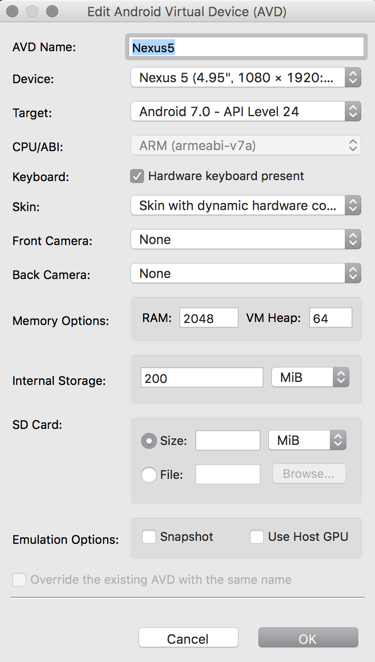Open the CPU/ABI dropdown showing ARM

246,146
